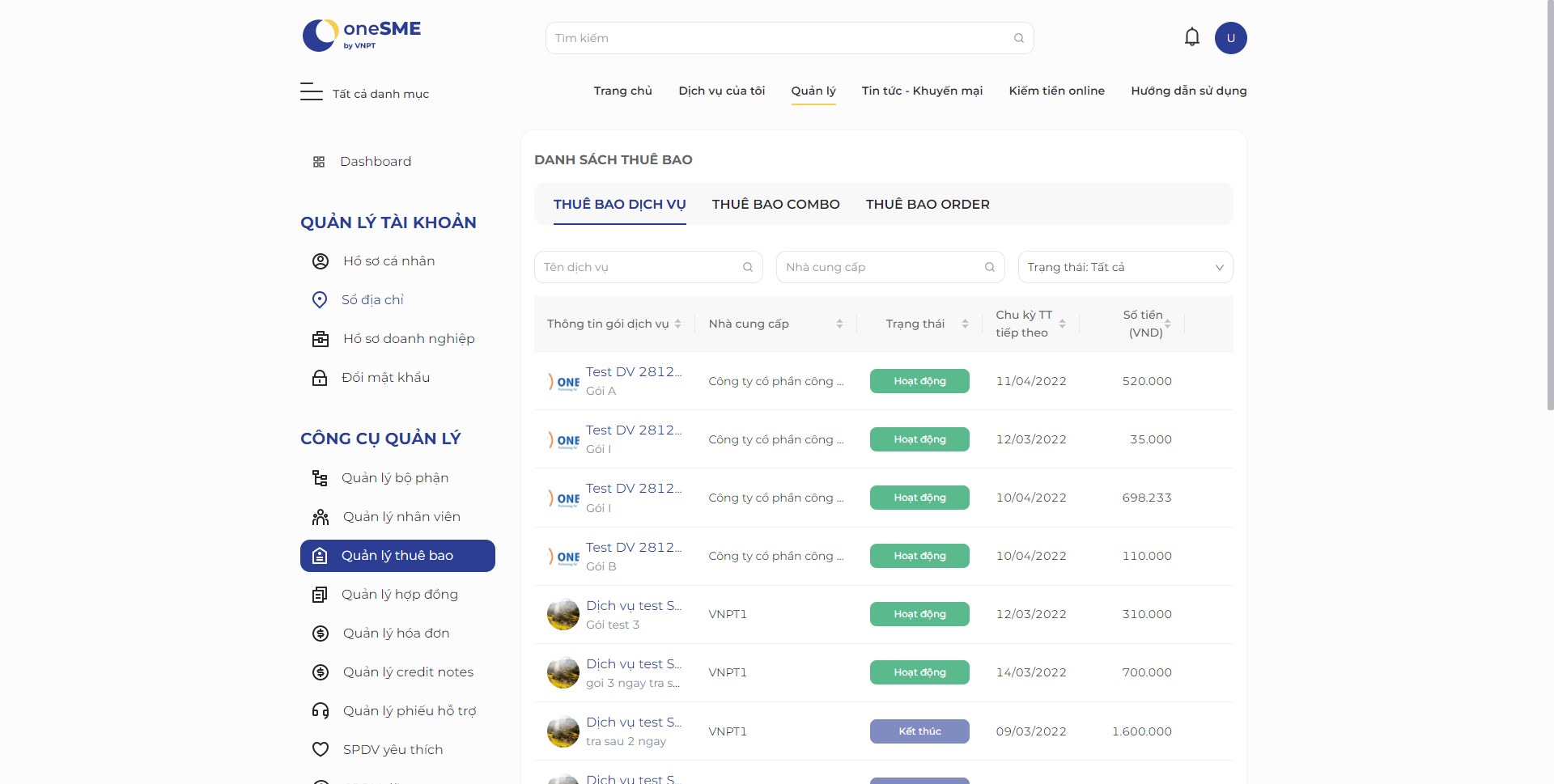Click date 11/04/2022 cell
The height and width of the screenshot is (784, 1554).
pos(1031,381)
